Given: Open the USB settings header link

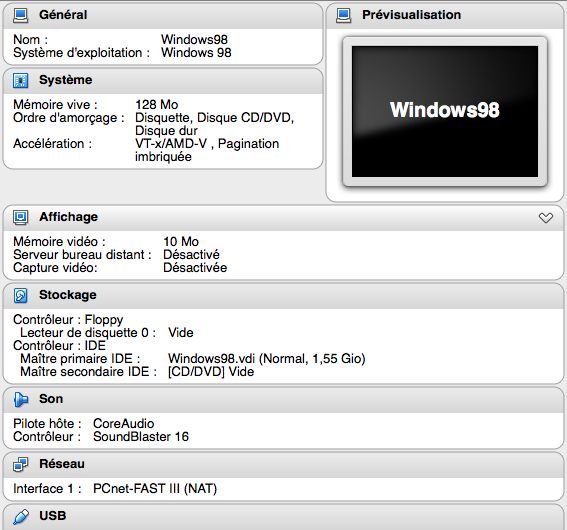Looking at the screenshot, I should pos(52,516).
